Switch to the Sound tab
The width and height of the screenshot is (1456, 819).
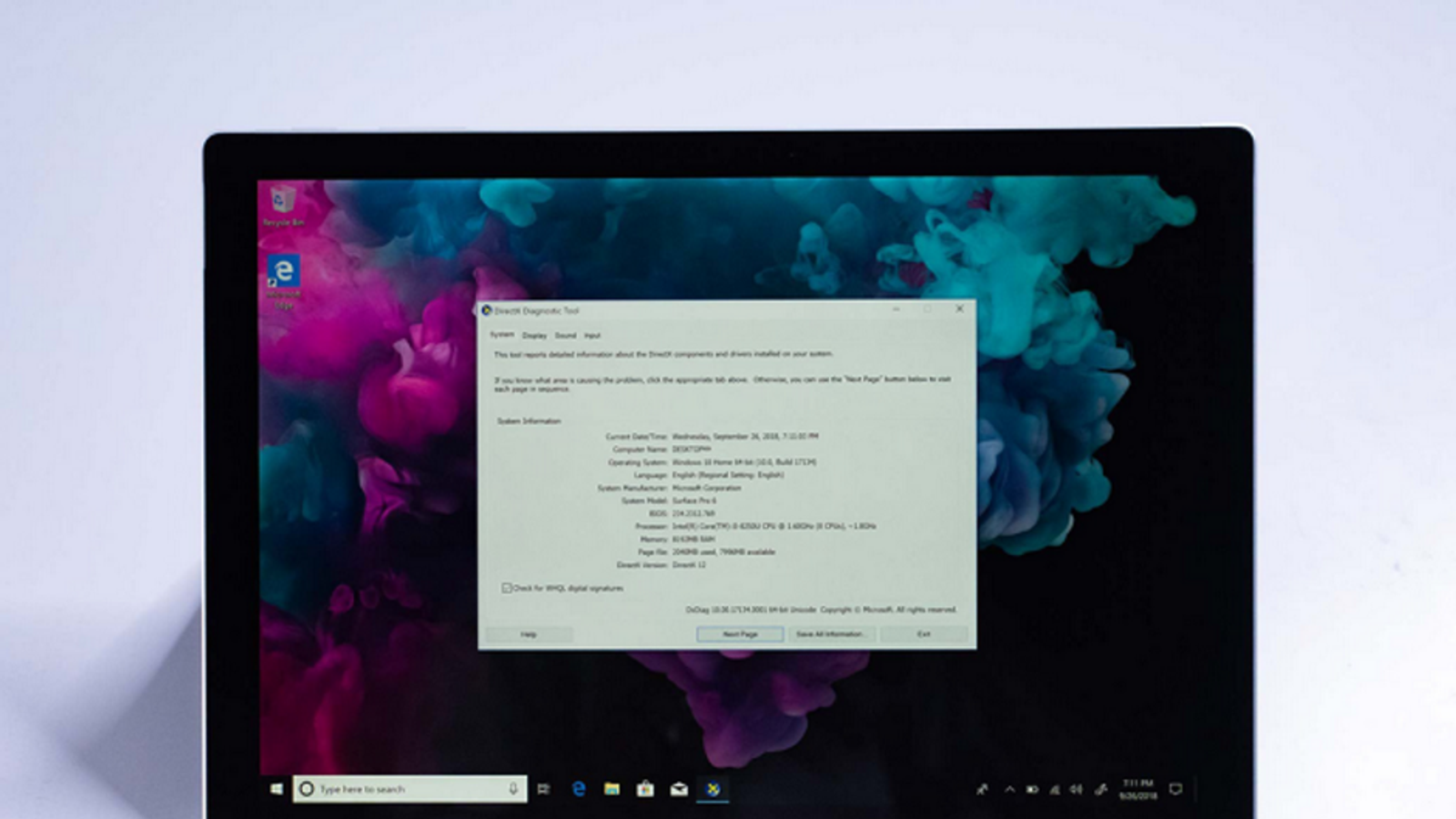pos(565,336)
